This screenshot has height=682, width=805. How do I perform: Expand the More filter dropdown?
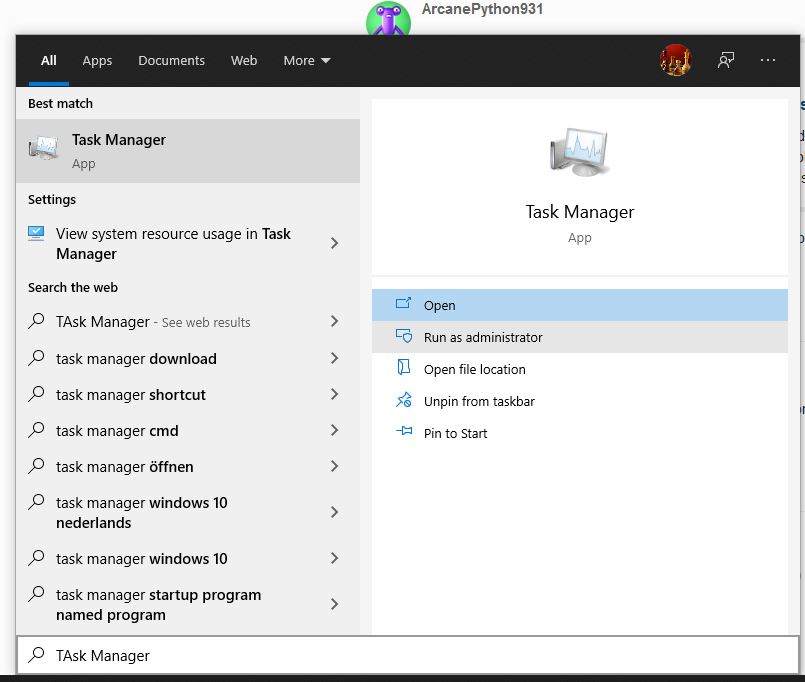pos(306,60)
